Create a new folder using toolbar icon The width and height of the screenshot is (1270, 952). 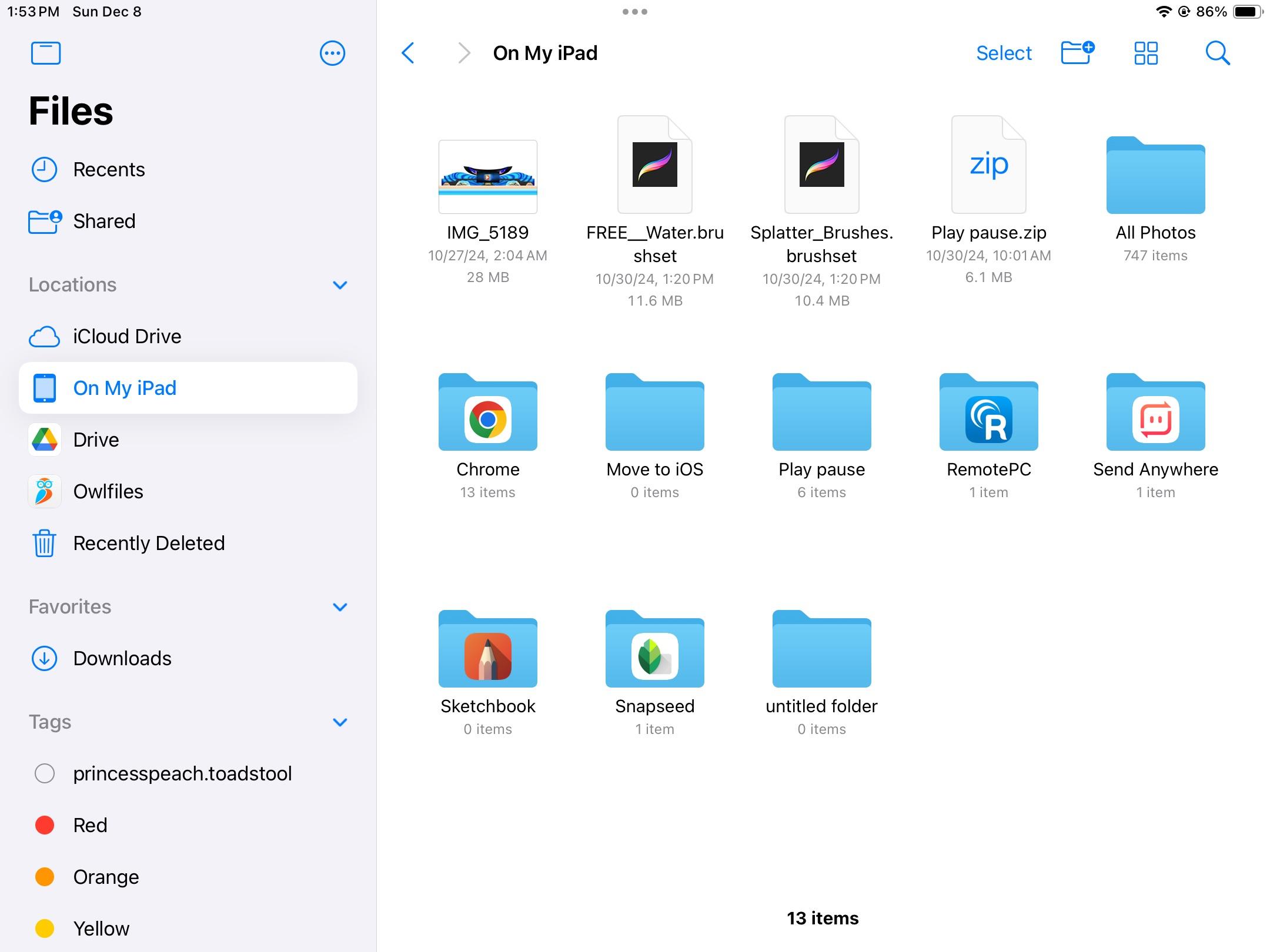pyautogui.click(x=1077, y=53)
